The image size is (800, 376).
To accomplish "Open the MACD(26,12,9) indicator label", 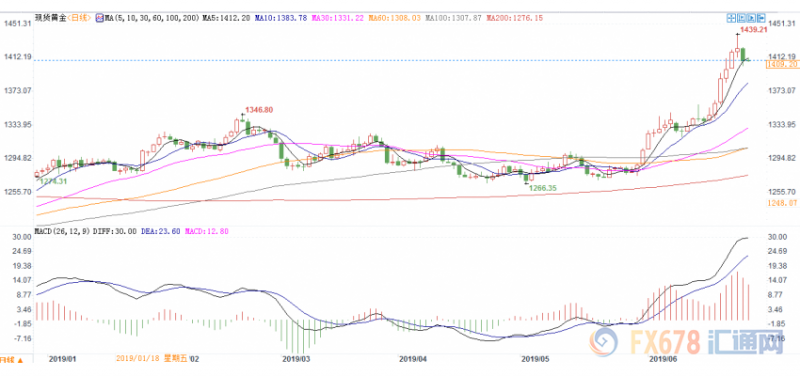I will point(62,231).
